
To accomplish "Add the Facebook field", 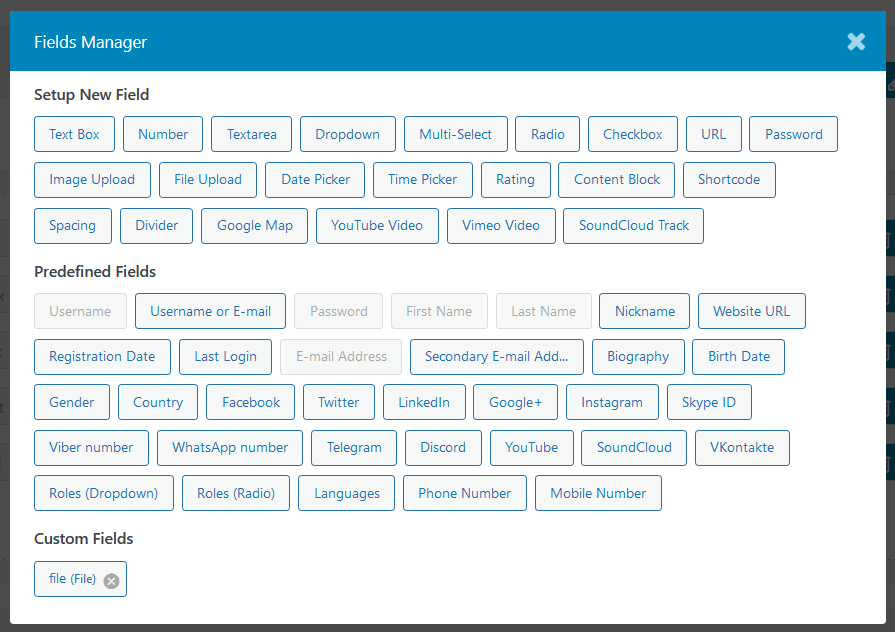I will point(251,402).
